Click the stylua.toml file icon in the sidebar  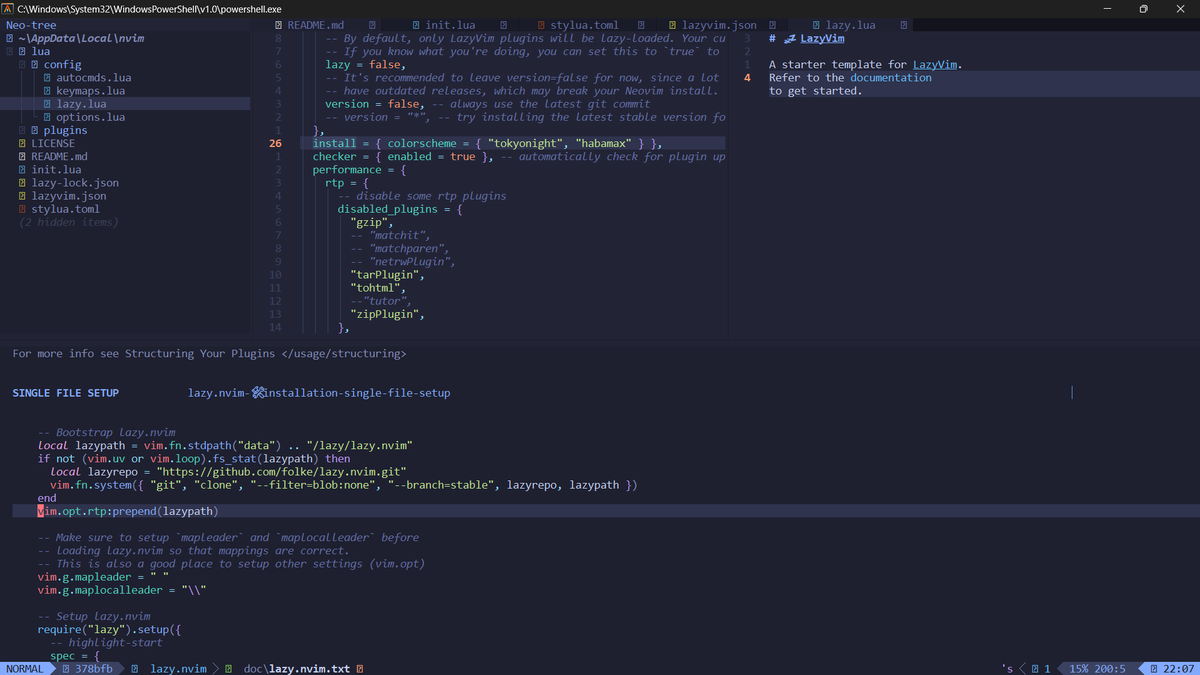21,208
